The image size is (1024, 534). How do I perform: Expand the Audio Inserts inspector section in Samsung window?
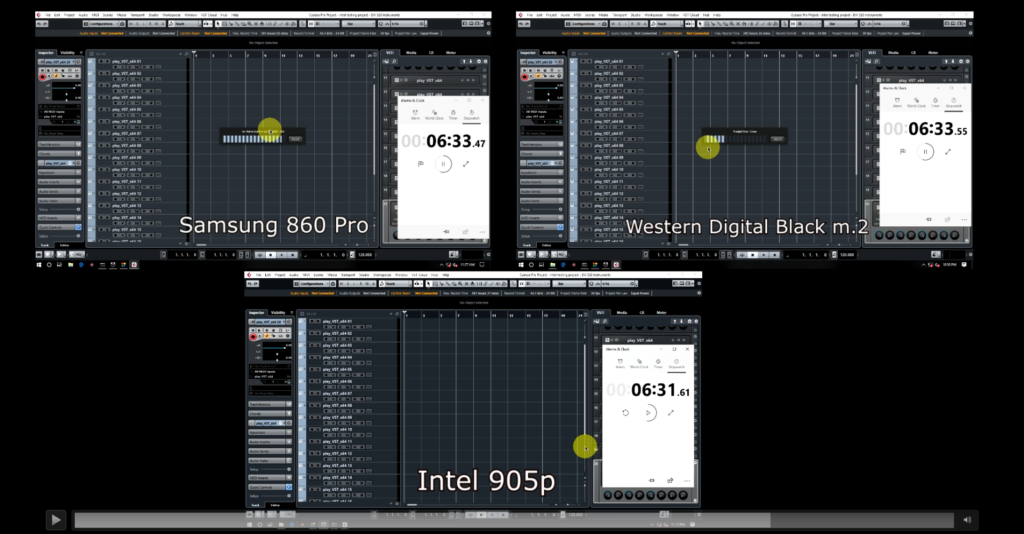click(x=59, y=182)
